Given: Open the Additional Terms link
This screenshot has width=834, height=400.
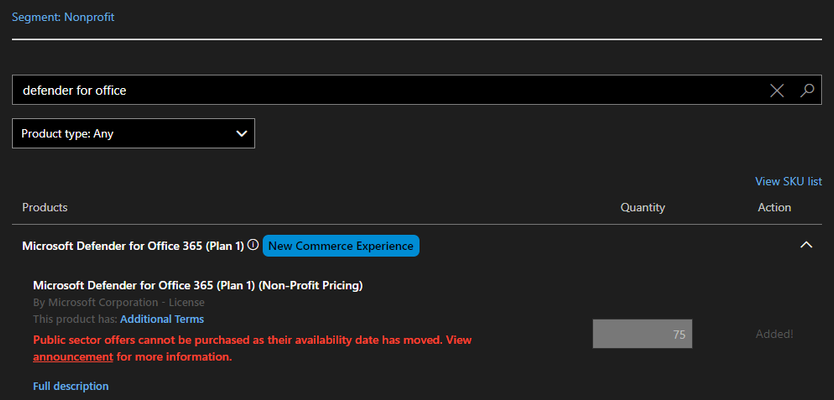Looking at the screenshot, I should click(x=162, y=319).
